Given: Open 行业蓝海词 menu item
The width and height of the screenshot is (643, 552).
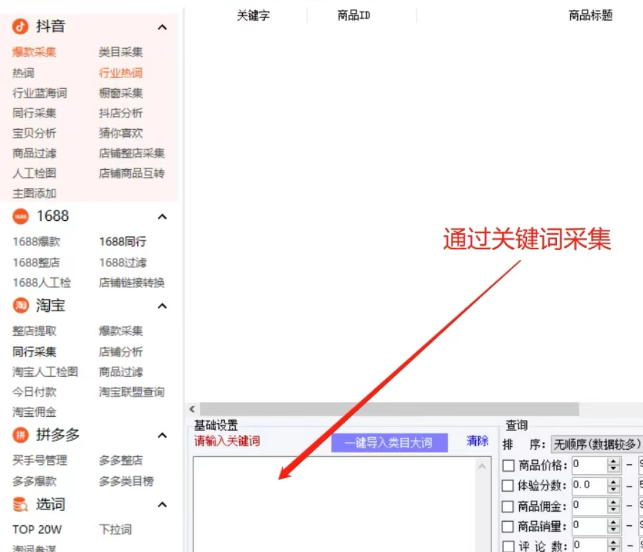Looking at the screenshot, I should pos(40,93).
